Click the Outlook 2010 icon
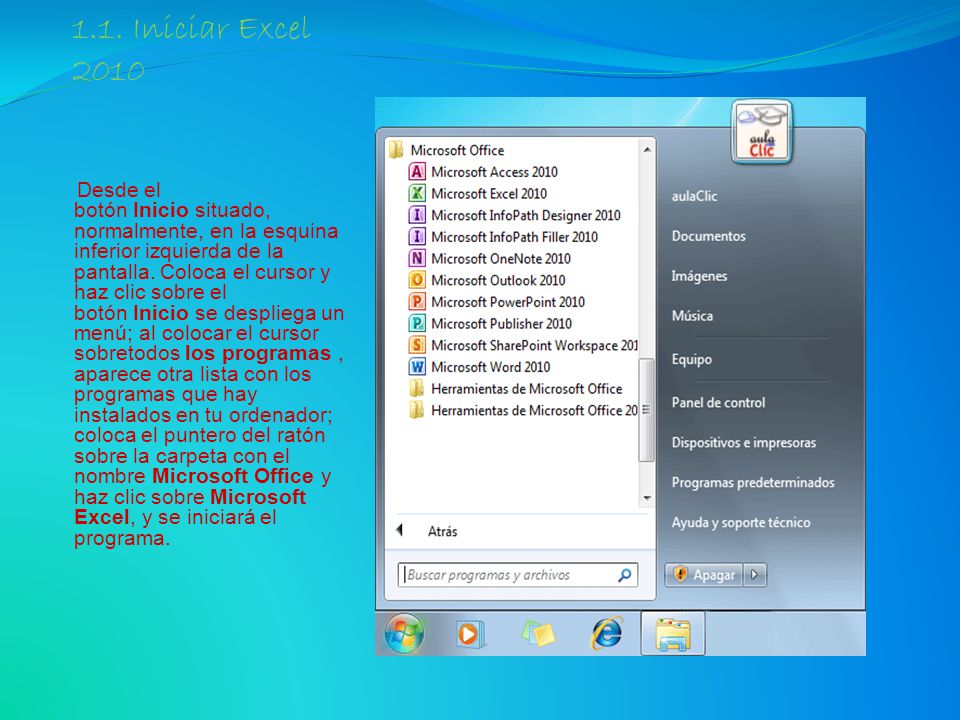Viewport: 960px width, 720px height. [x=417, y=280]
